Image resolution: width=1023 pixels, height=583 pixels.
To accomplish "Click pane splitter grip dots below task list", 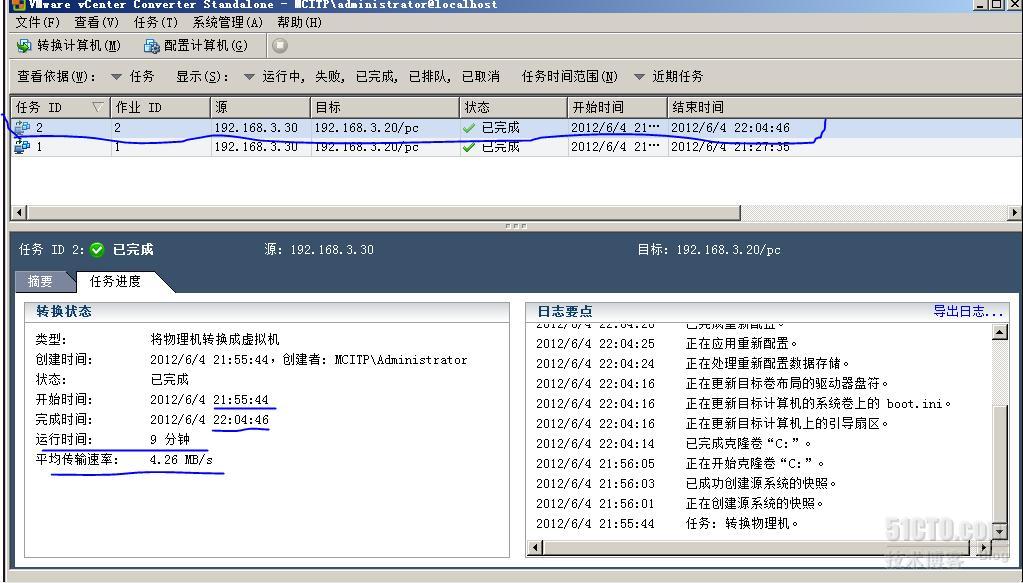I will click(x=516, y=226).
